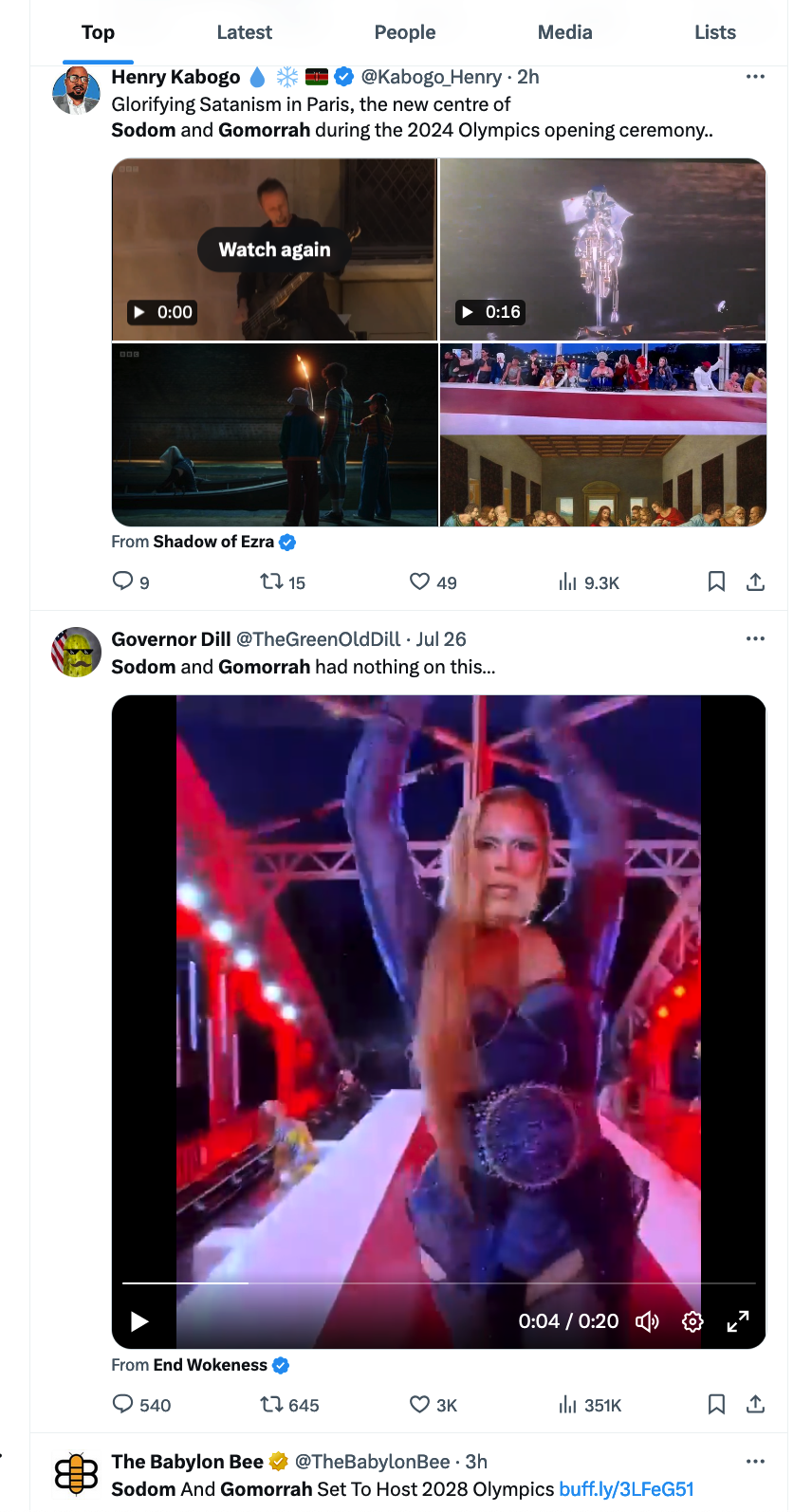Open more options for Babylon Bee post
812x1512 pixels.
click(755, 1462)
